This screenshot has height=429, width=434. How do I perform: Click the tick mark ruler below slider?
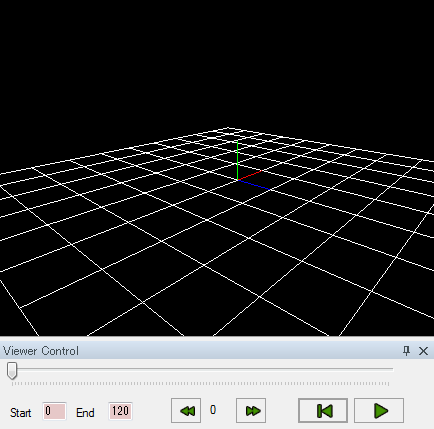[200, 384]
